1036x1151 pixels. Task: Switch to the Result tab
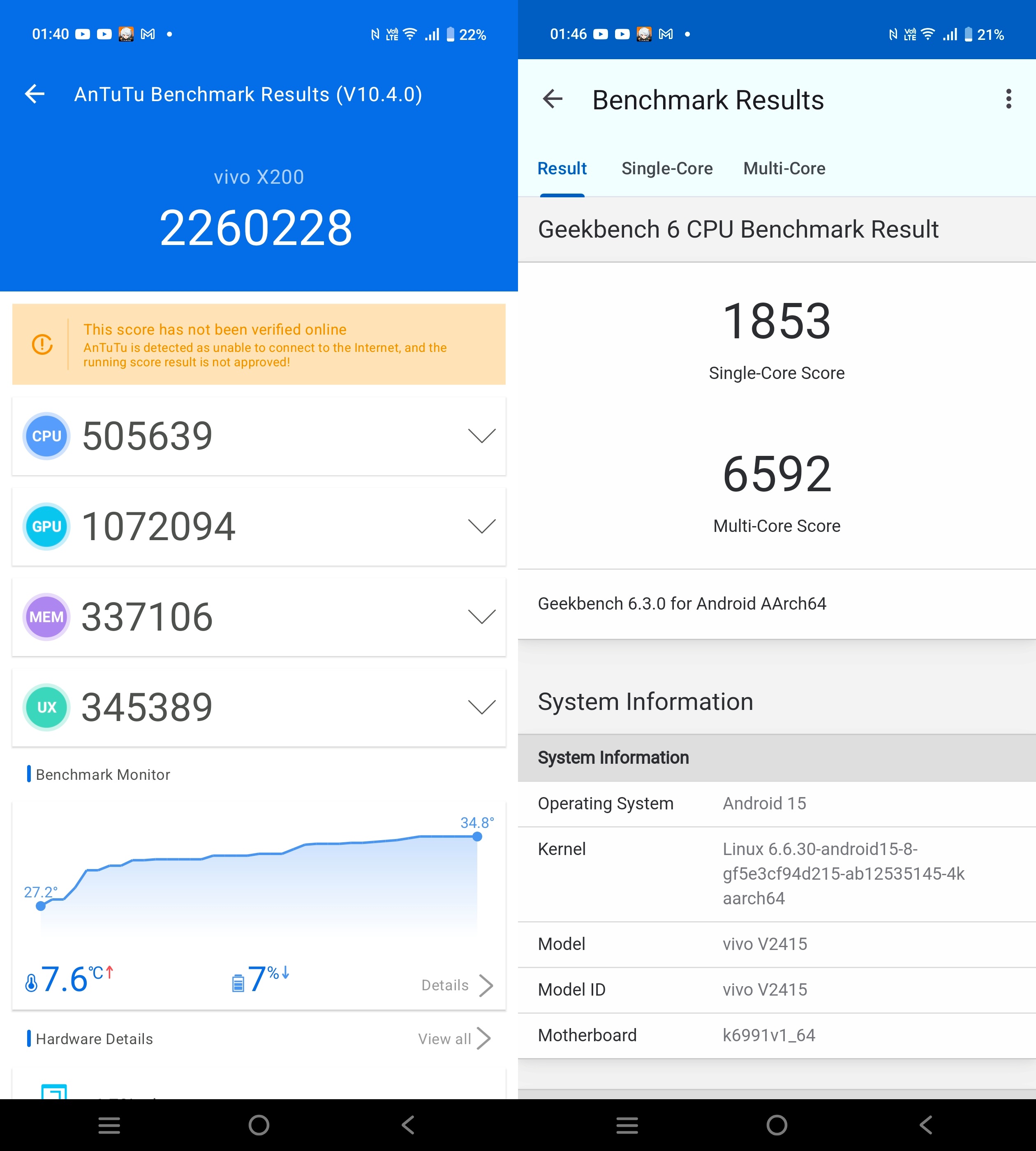click(562, 169)
